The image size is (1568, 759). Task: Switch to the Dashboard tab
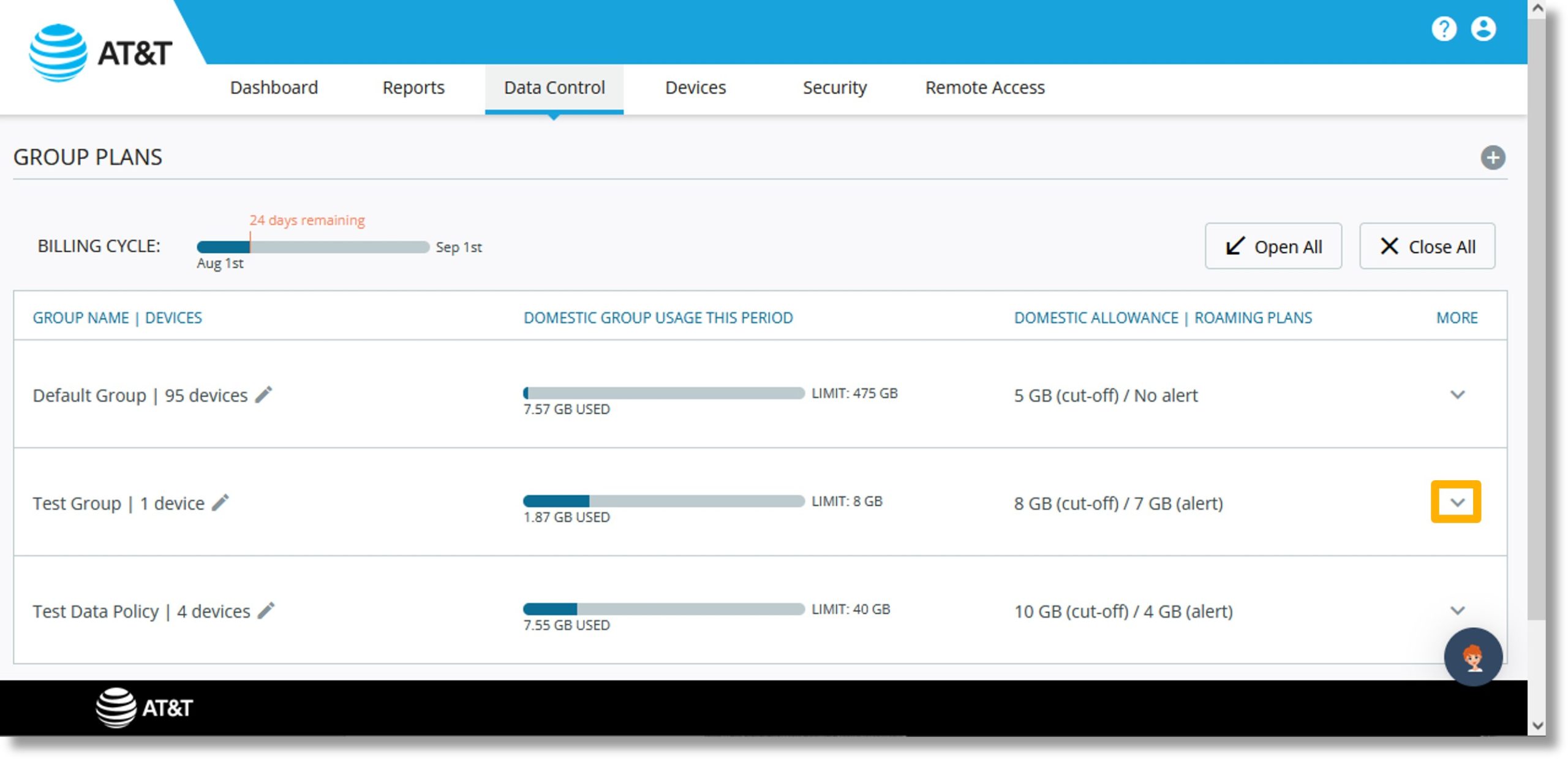[x=275, y=88]
